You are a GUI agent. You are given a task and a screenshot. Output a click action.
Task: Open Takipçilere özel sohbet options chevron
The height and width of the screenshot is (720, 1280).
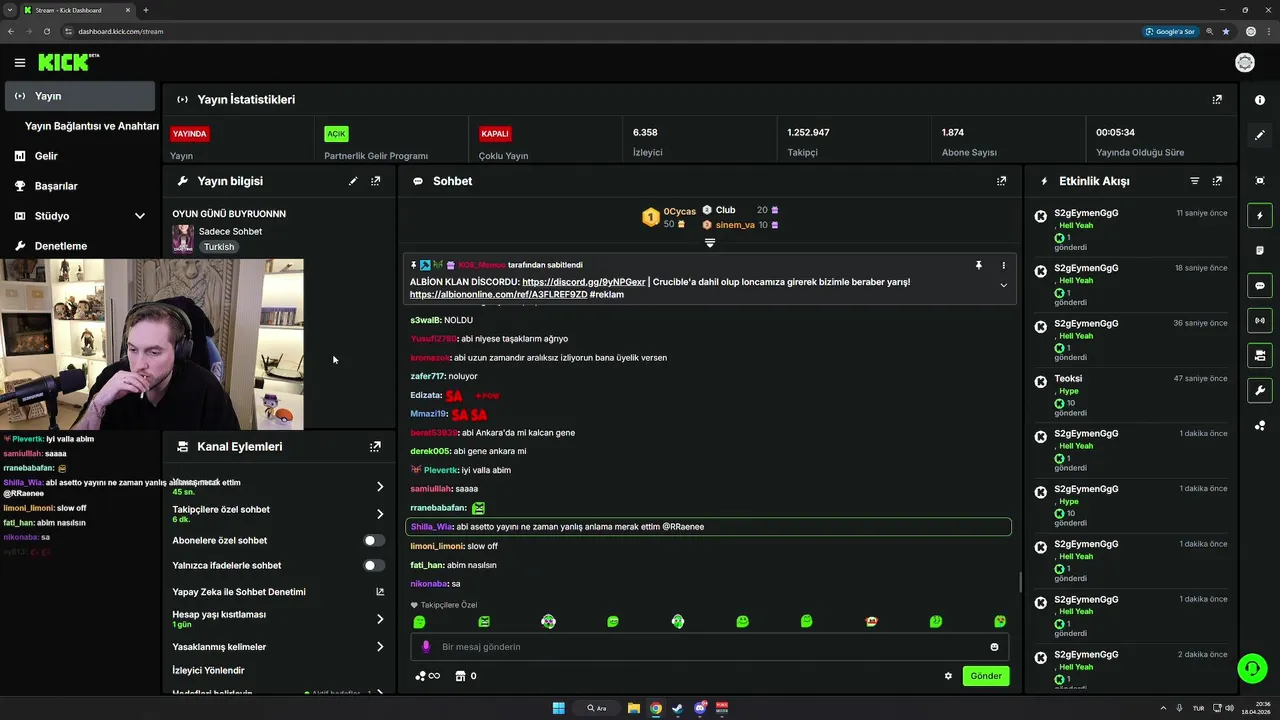(380, 514)
